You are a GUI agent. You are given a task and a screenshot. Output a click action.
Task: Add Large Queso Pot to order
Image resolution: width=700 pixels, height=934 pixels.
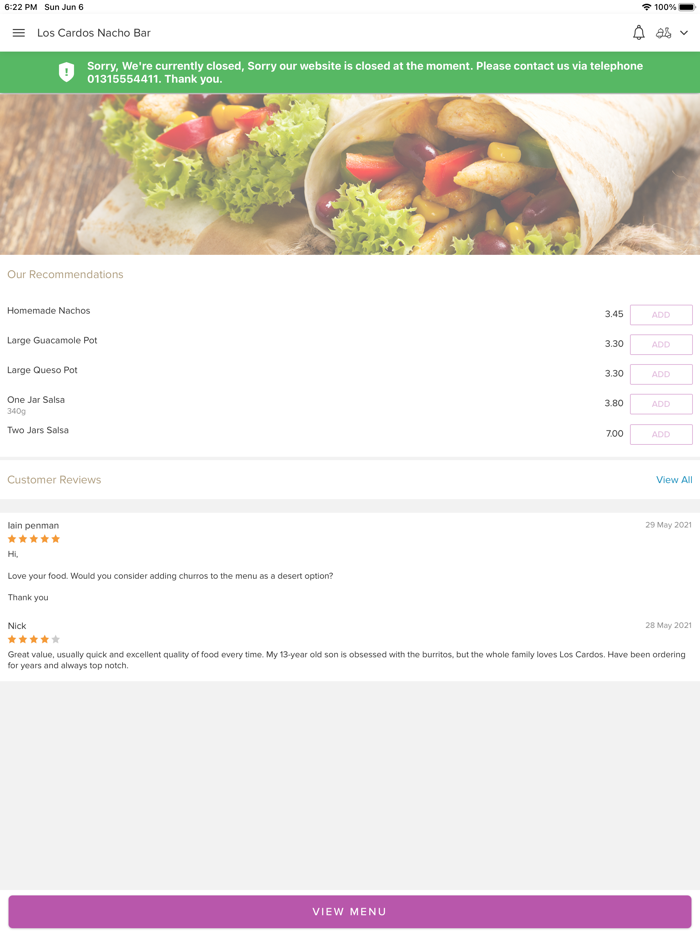[x=661, y=374]
